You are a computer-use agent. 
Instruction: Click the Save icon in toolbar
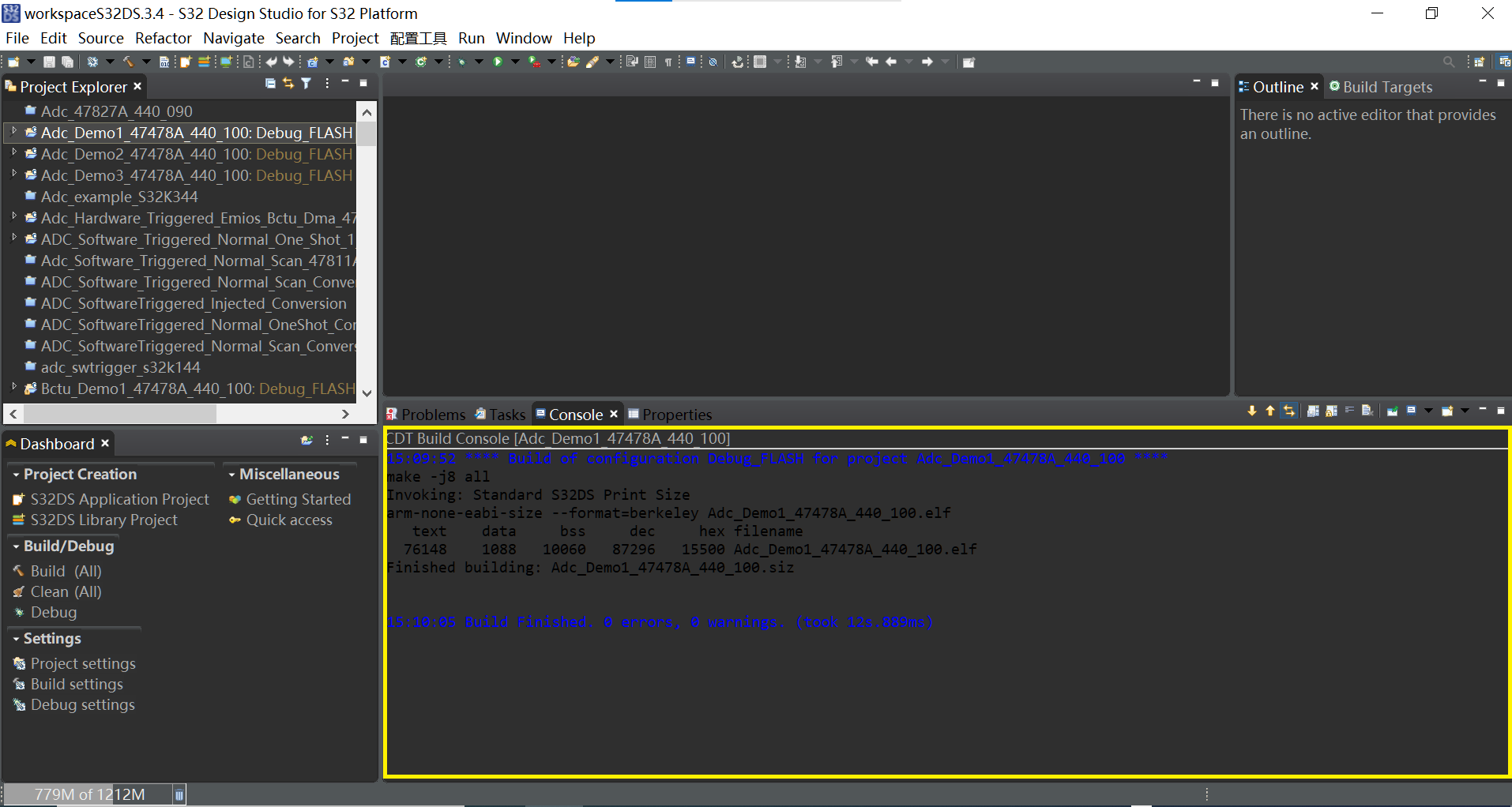[x=49, y=62]
